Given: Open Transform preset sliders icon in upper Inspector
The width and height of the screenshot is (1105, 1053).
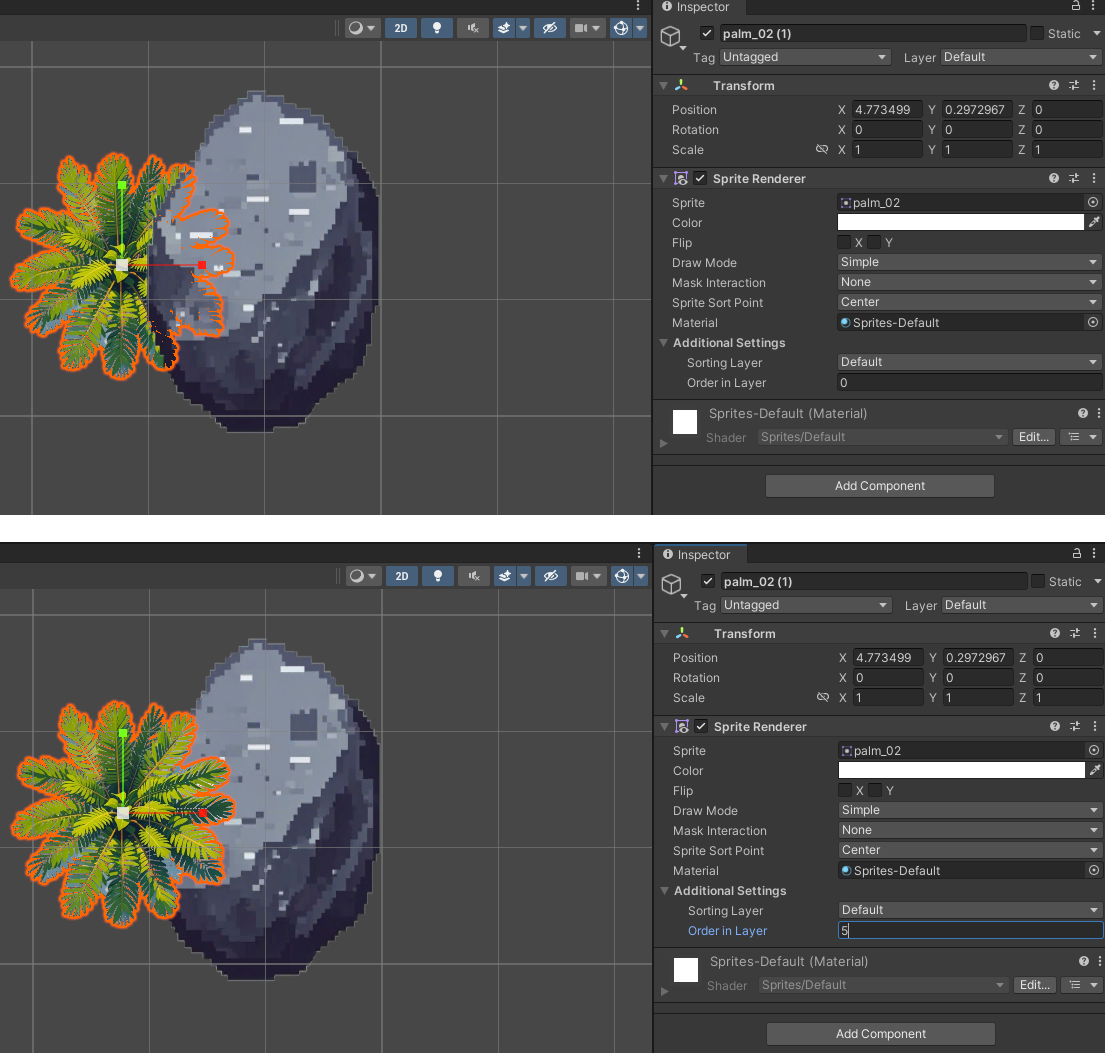Looking at the screenshot, I should [1074, 86].
